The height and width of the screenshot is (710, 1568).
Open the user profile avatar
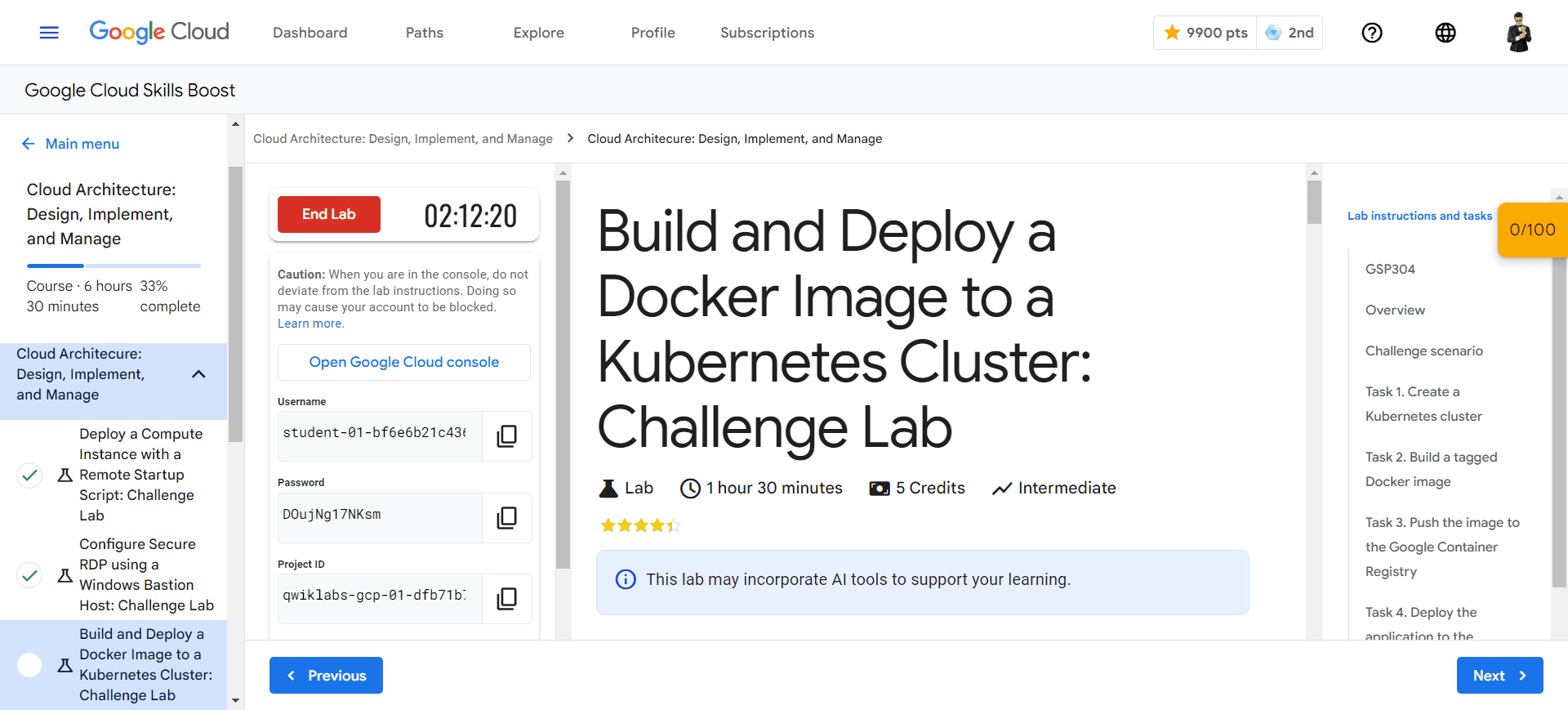pyautogui.click(x=1519, y=33)
